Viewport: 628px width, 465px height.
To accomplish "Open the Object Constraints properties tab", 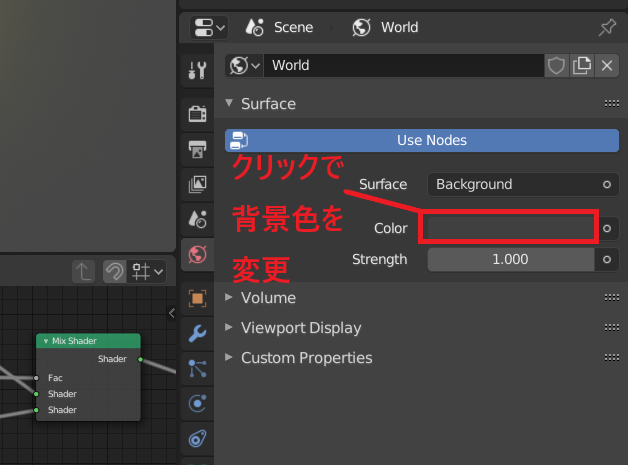I will [197, 439].
